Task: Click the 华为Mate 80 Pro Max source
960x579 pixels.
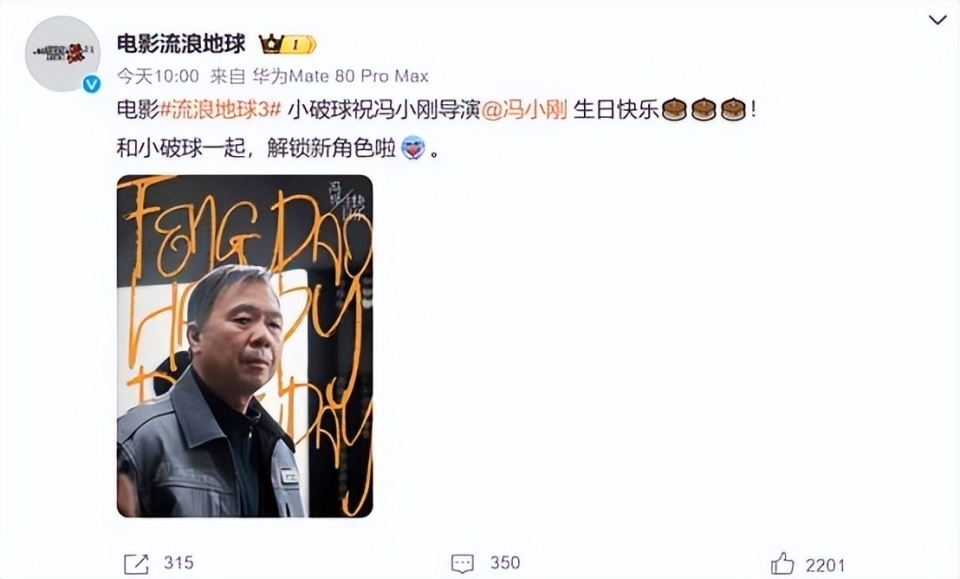Action: pyautogui.click(x=340, y=77)
